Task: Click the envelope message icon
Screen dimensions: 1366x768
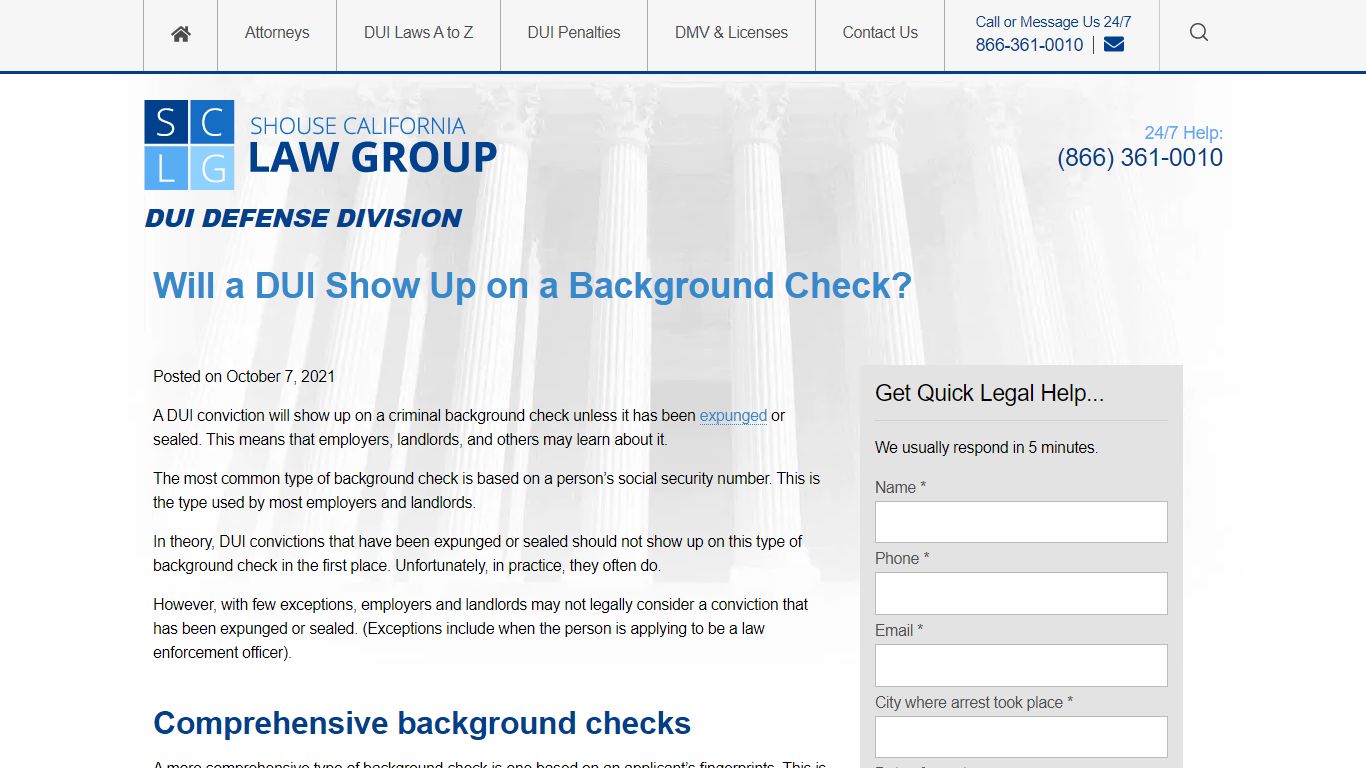Action: click(1114, 45)
